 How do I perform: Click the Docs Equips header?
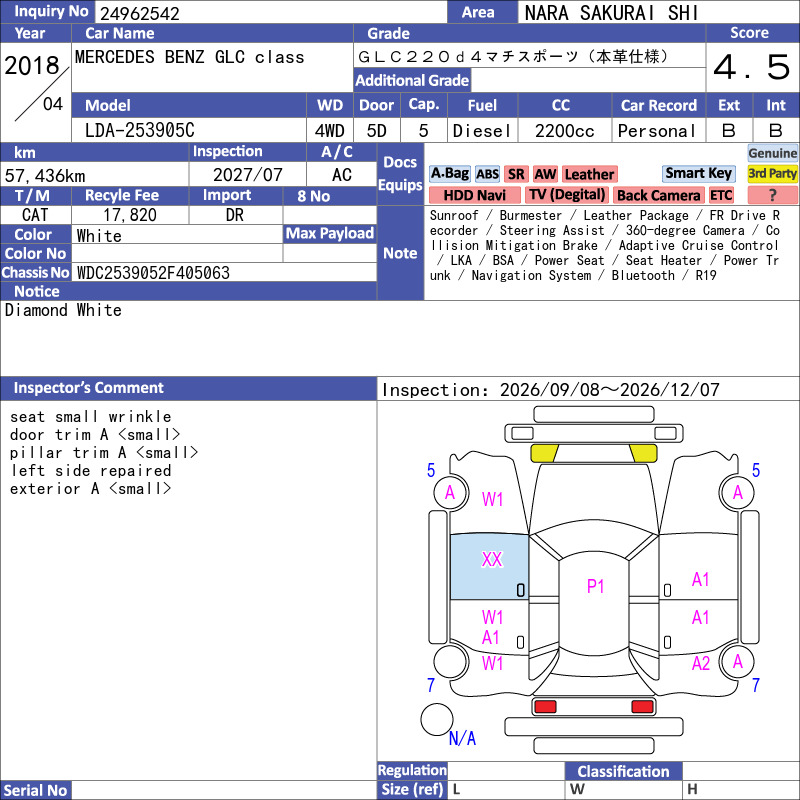click(401, 174)
